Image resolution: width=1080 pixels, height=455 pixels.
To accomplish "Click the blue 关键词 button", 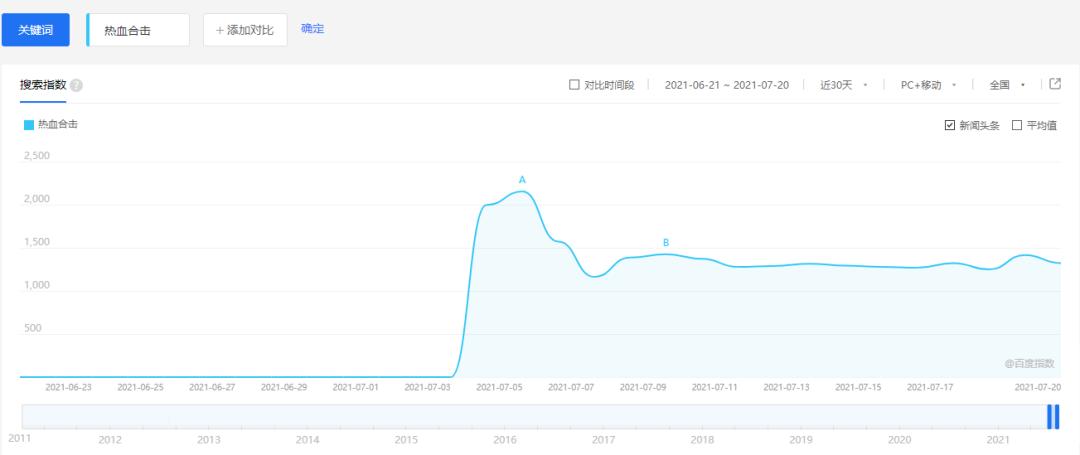I will [x=36, y=30].
